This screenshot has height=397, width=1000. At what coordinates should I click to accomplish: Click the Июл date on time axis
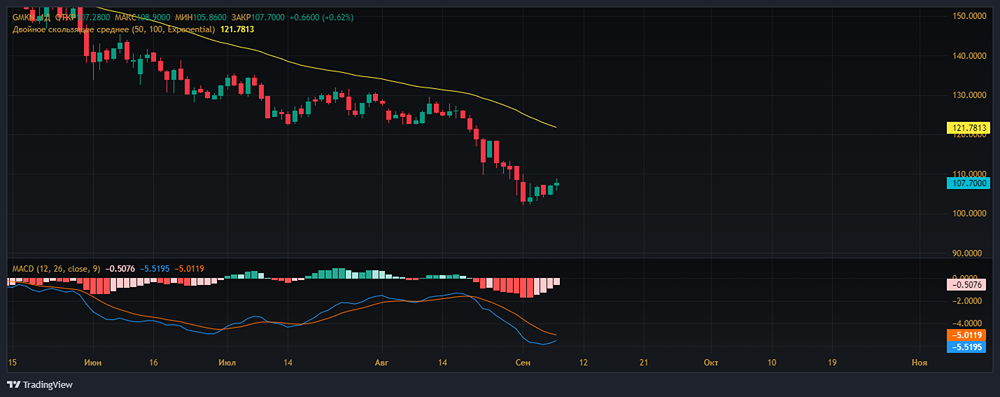226,362
